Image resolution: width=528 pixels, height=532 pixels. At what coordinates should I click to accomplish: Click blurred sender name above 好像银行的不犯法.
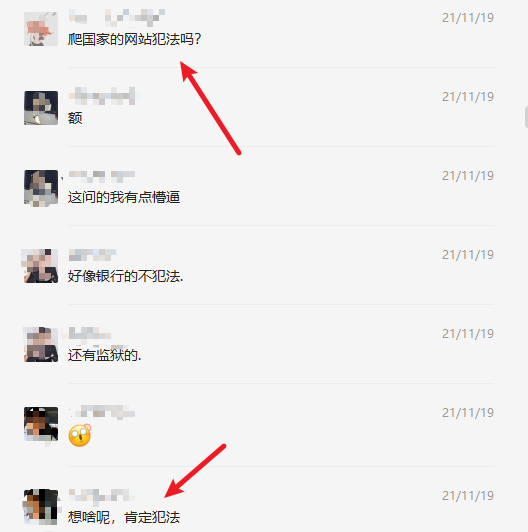[x=92, y=254]
